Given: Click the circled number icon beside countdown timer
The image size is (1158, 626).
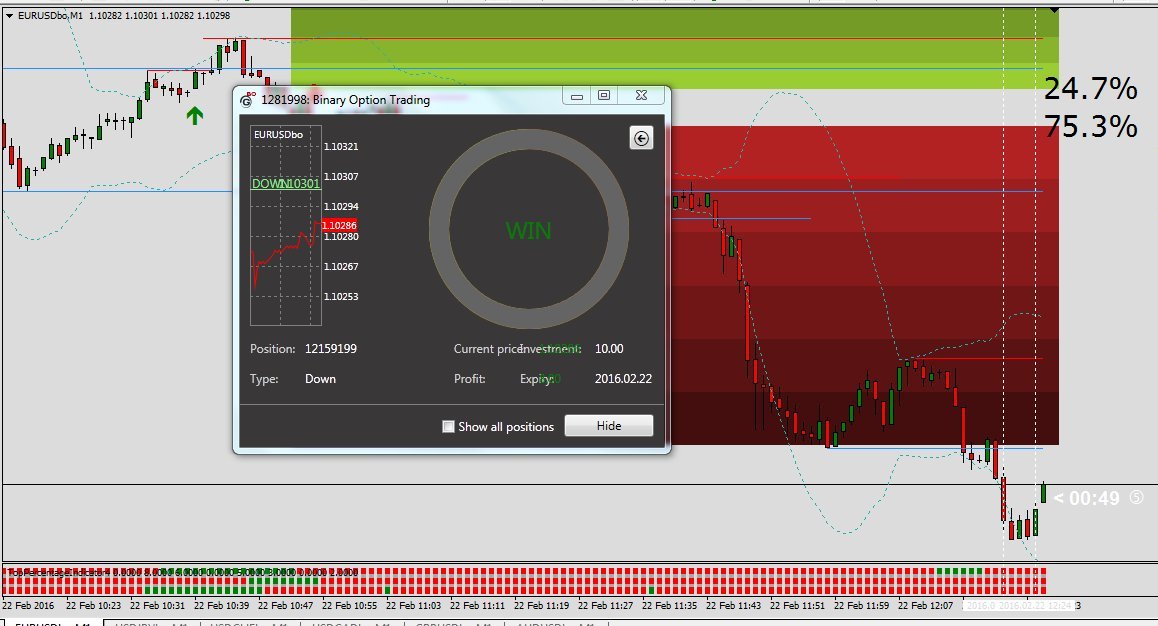Looking at the screenshot, I should [x=1136, y=497].
